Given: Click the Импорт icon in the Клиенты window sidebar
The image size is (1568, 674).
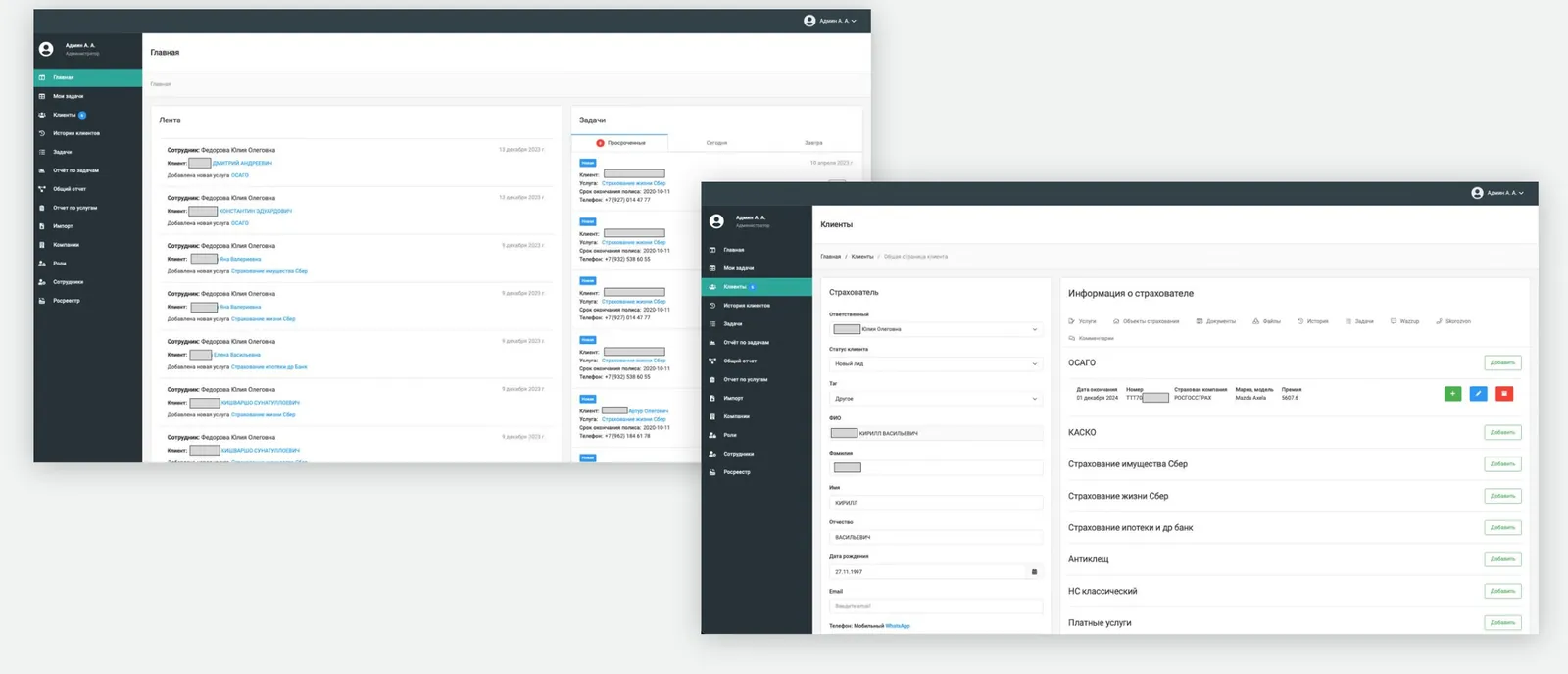Looking at the screenshot, I should click(712, 398).
